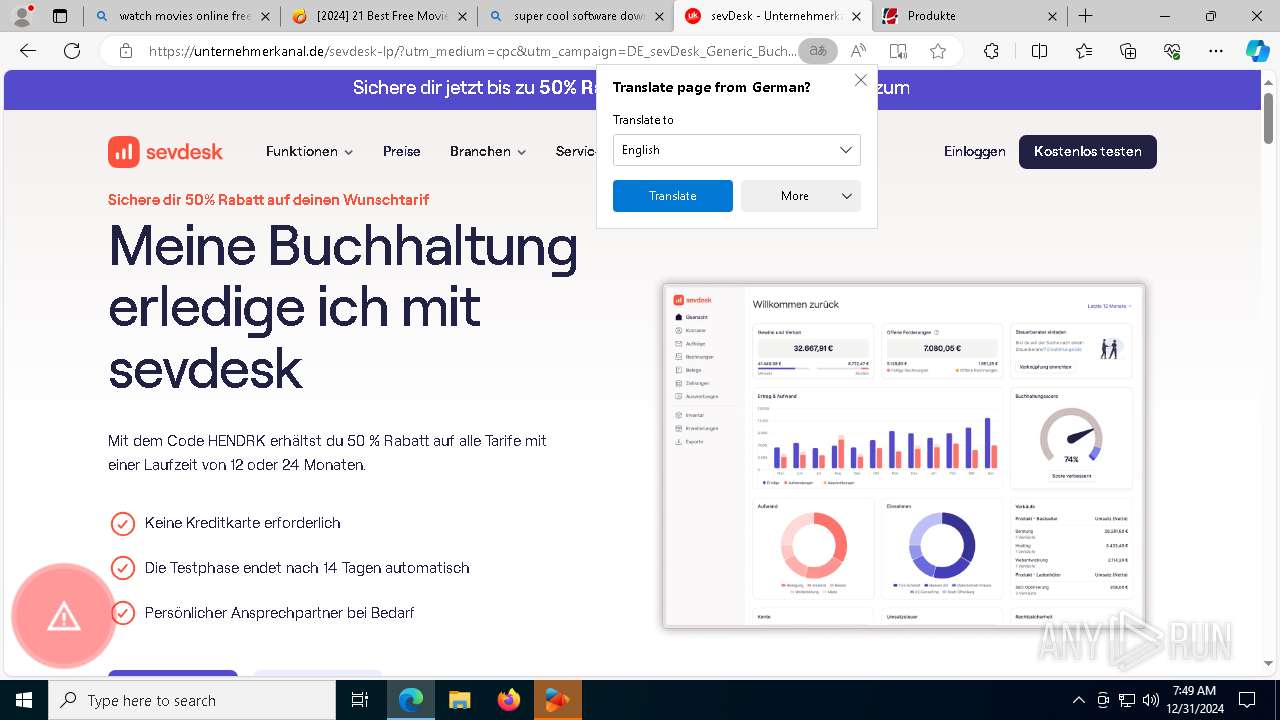This screenshot has height=720, width=1280.
Task: Open the translate page icon in address bar
Action: point(818,51)
